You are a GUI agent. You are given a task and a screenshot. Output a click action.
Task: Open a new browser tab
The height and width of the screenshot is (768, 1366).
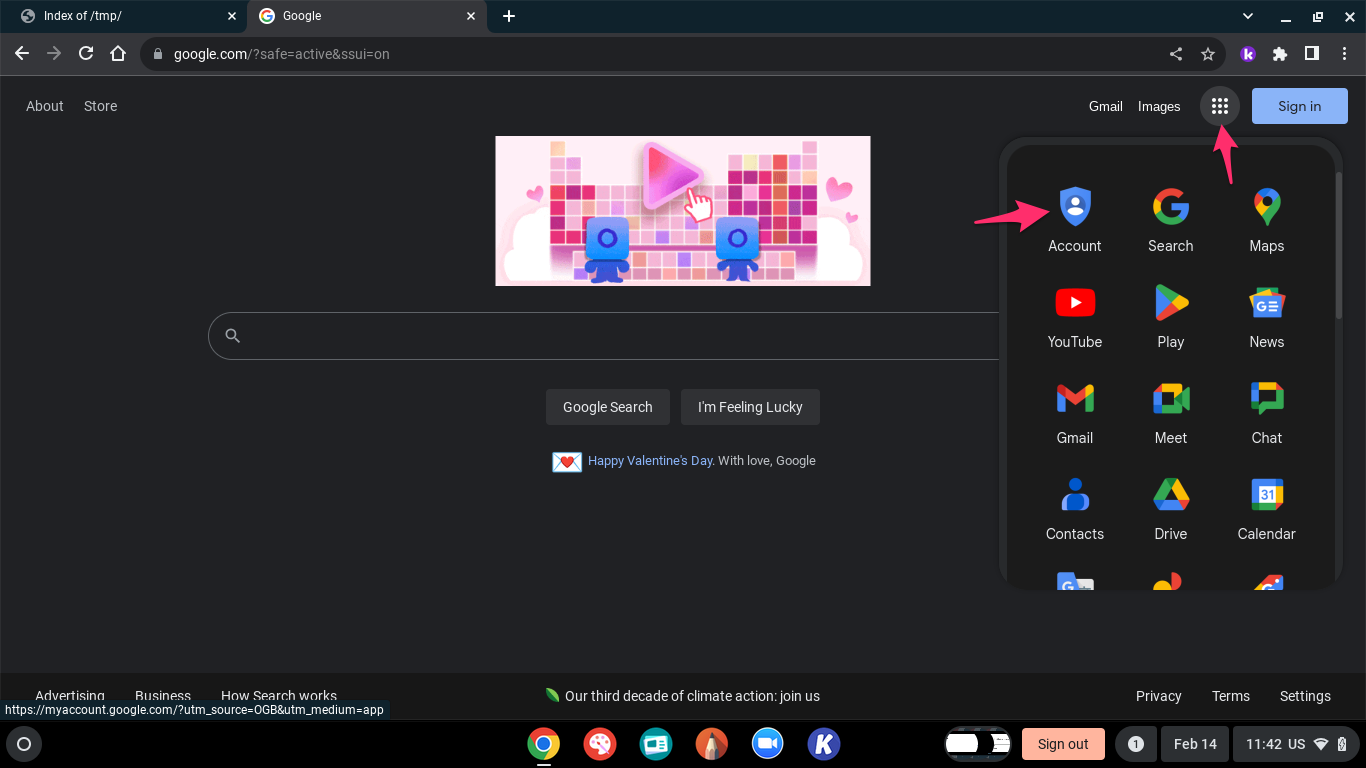(x=509, y=16)
